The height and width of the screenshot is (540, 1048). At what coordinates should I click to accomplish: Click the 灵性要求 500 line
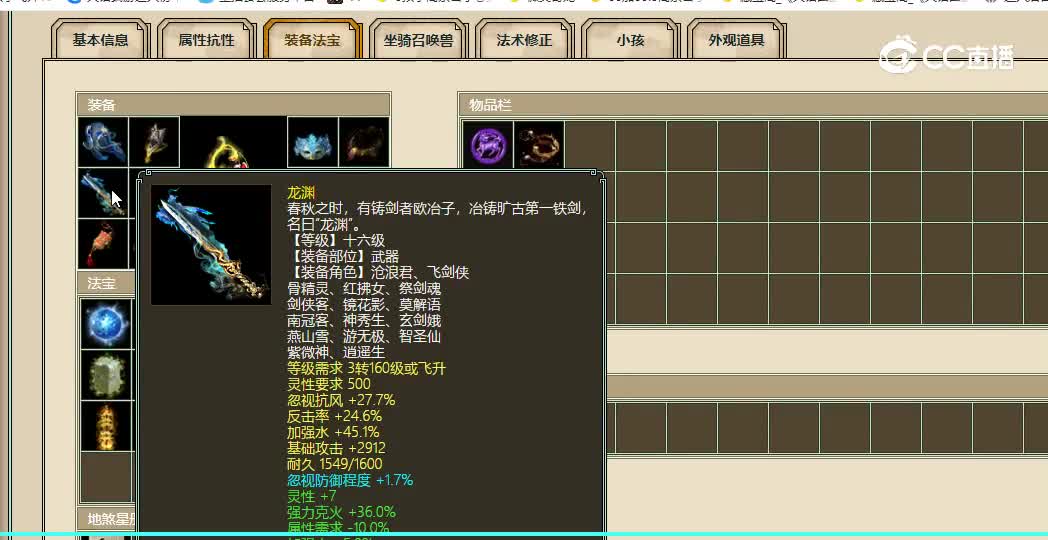[x=328, y=384]
